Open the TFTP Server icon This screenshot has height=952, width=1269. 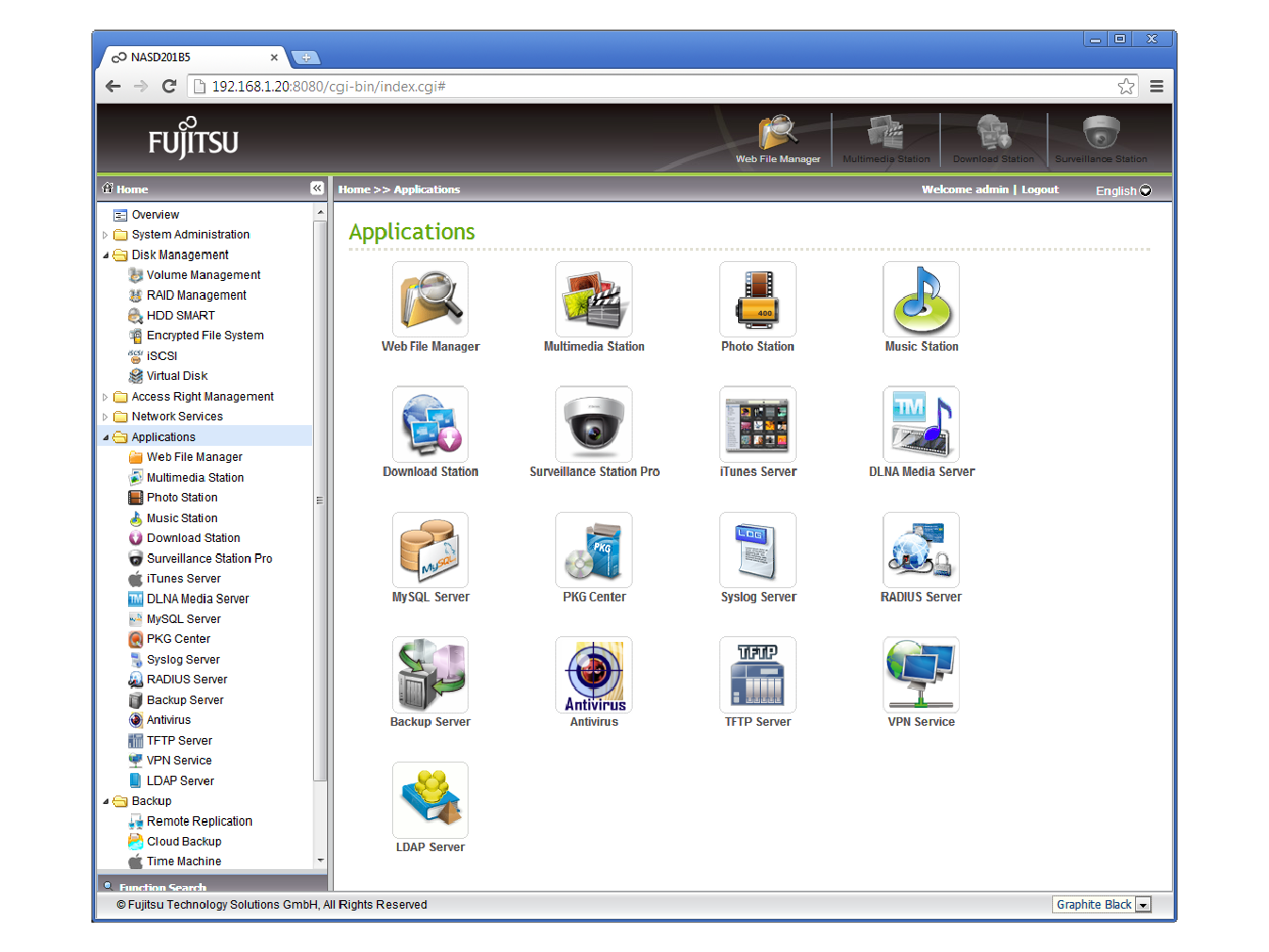[x=758, y=675]
